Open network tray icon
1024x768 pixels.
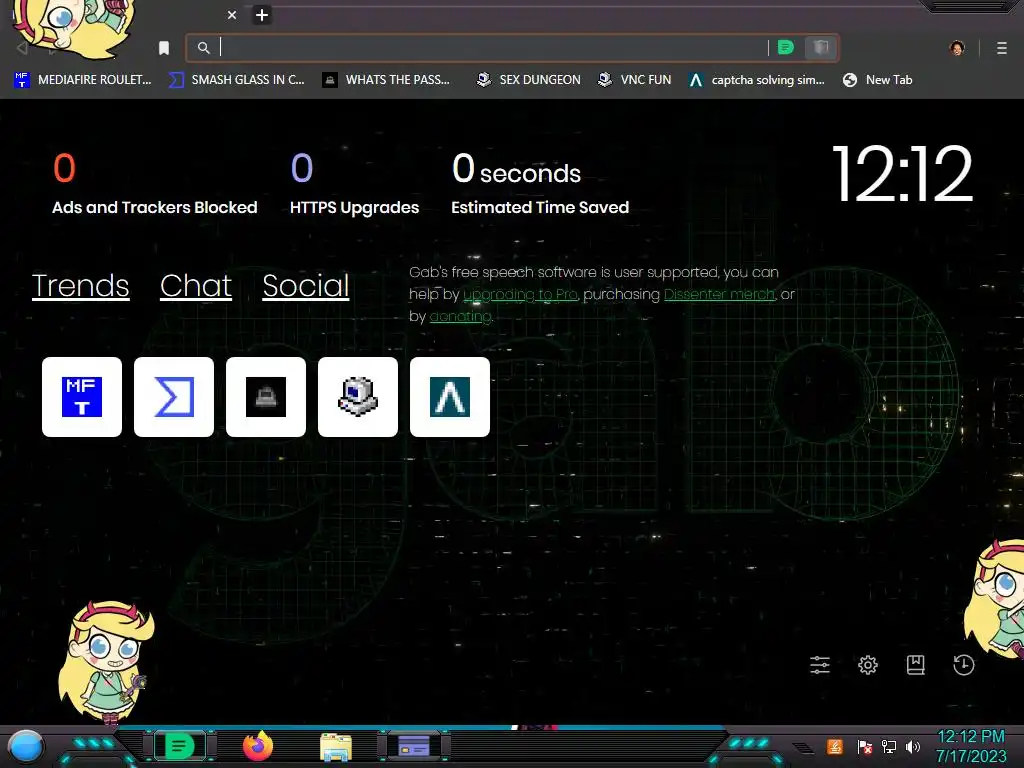pyautogui.click(x=889, y=747)
